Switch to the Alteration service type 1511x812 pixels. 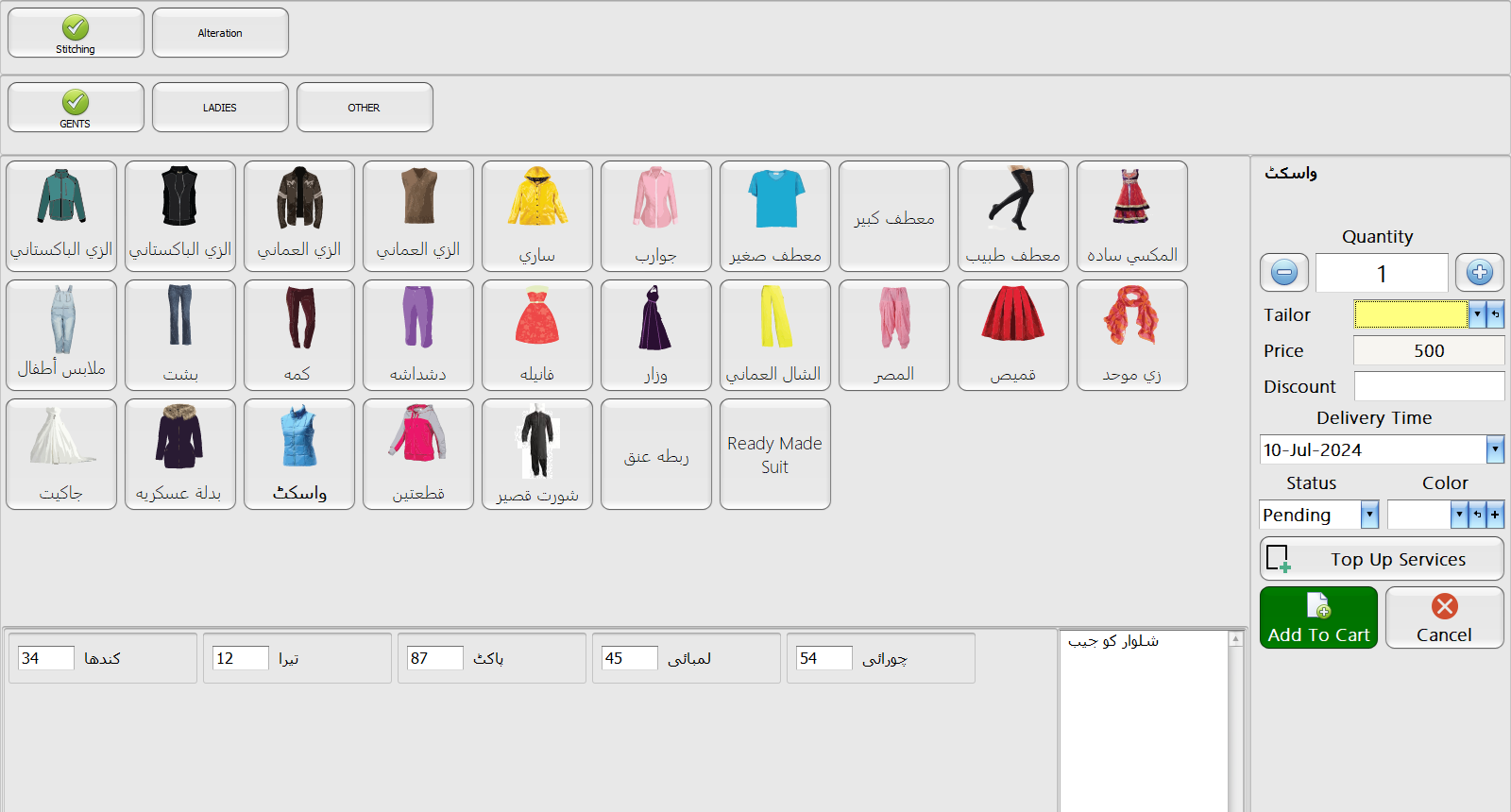pyautogui.click(x=220, y=33)
